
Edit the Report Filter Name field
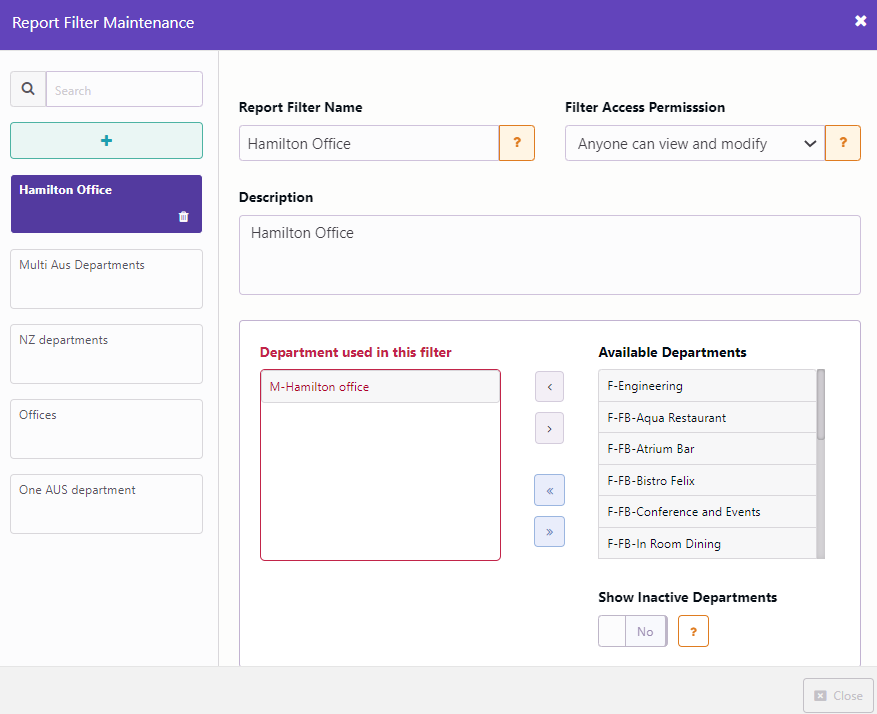tap(369, 143)
